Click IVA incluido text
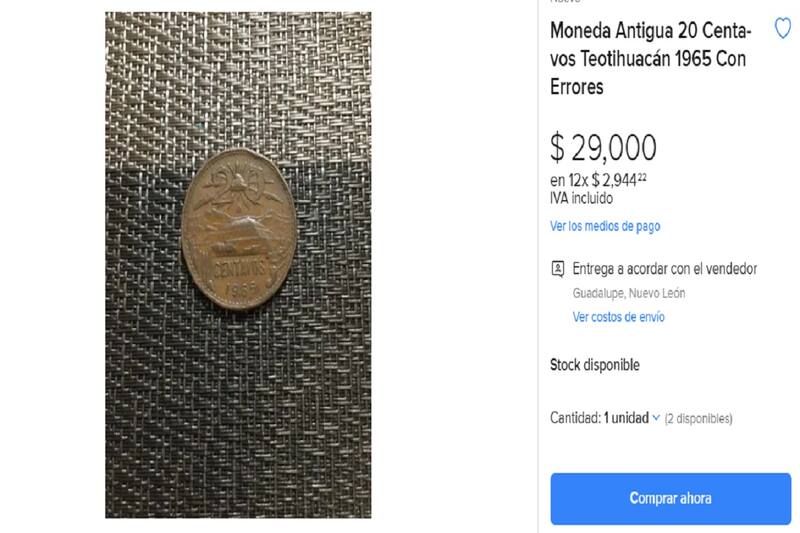Screen dimensions: 800x533 (581, 198)
